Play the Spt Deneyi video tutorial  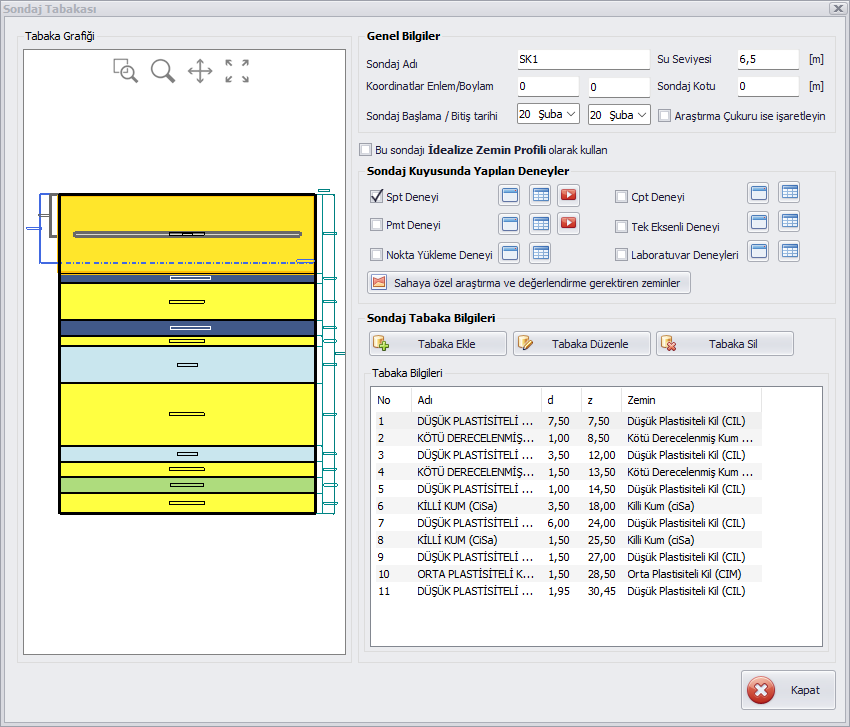568,195
